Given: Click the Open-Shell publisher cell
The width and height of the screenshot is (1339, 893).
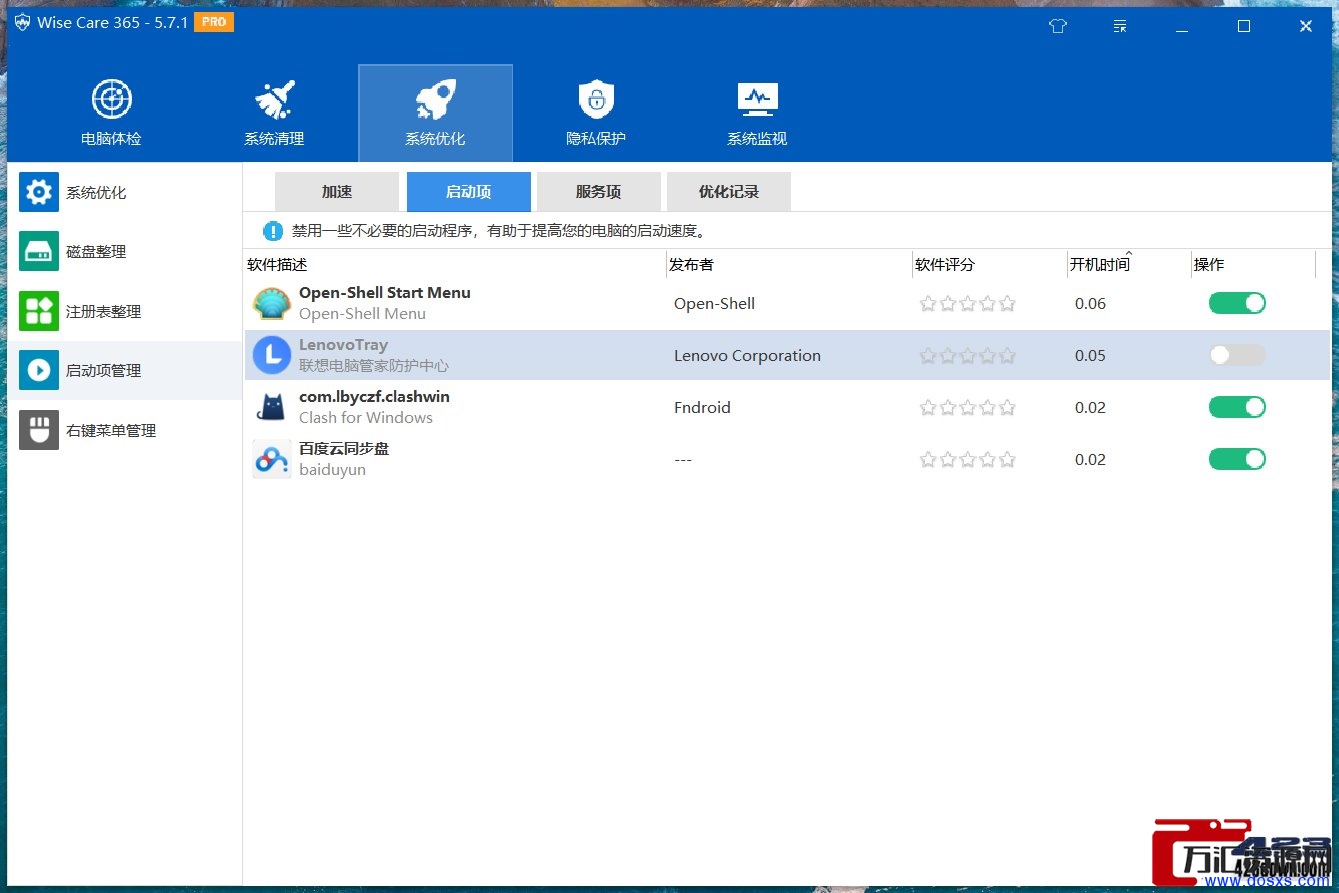Looking at the screenshot, I should point(714,303).
